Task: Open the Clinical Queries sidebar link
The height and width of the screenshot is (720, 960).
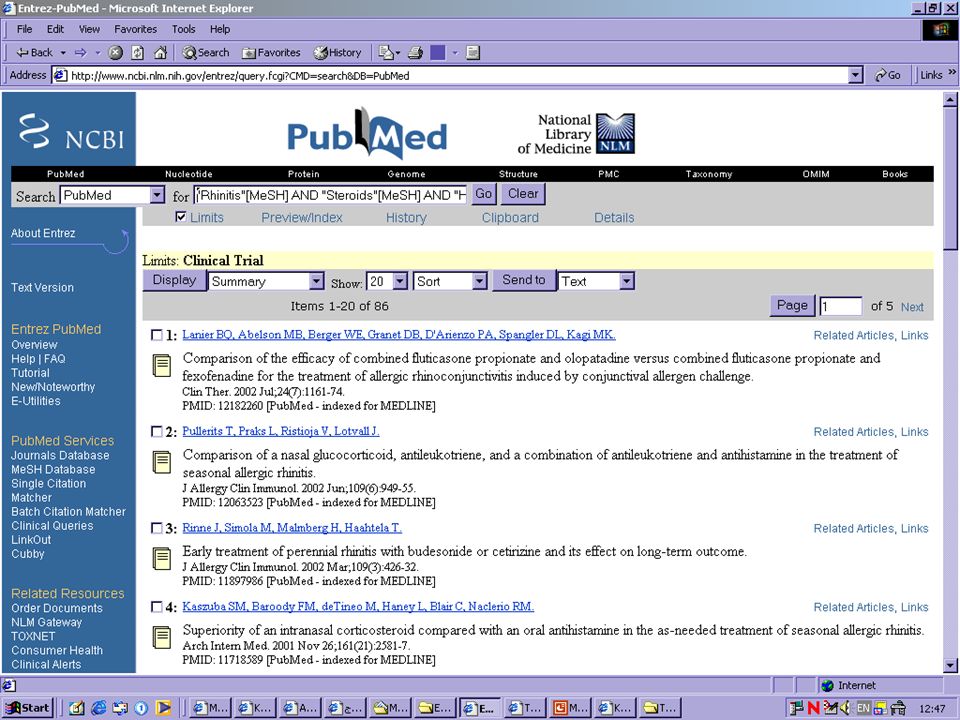Action: [x=52, y=526]
